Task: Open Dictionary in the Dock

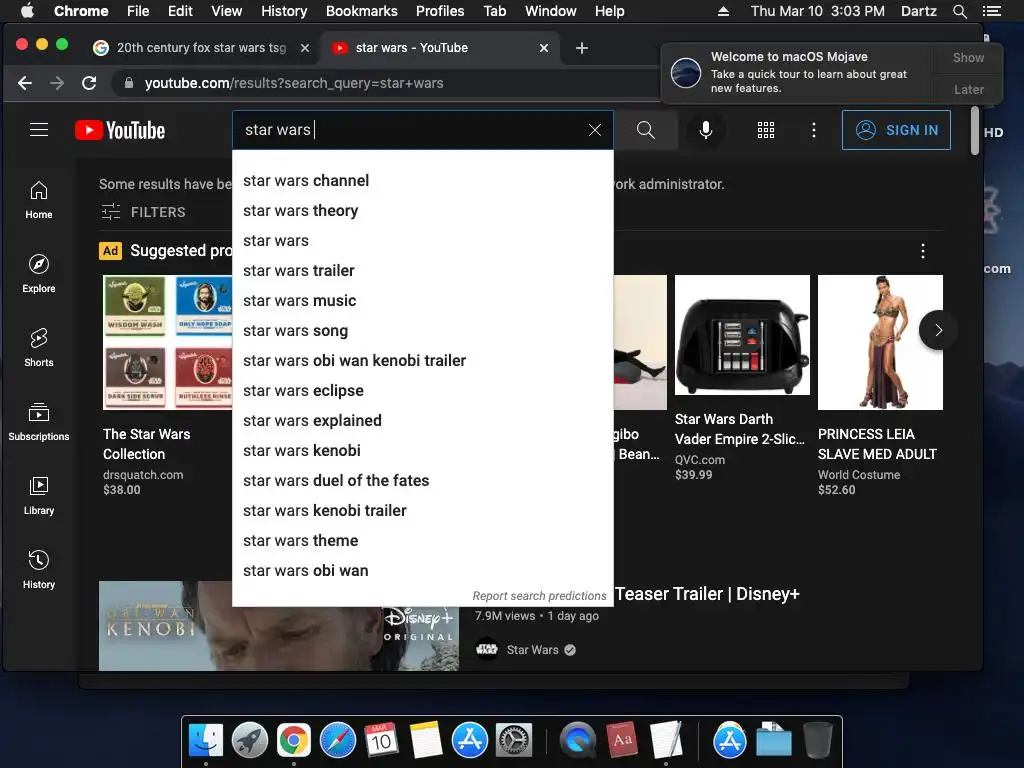Action: [622, 741]
